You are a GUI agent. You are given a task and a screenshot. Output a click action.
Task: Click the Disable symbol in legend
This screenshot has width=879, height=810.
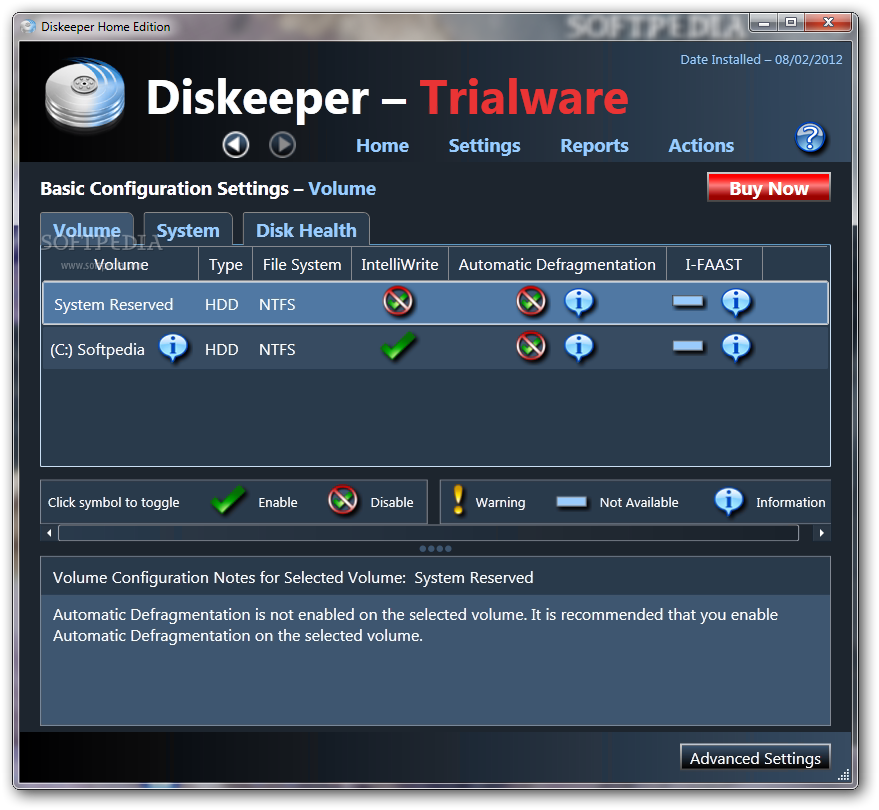pyautogui.click(x=343, y=500)
